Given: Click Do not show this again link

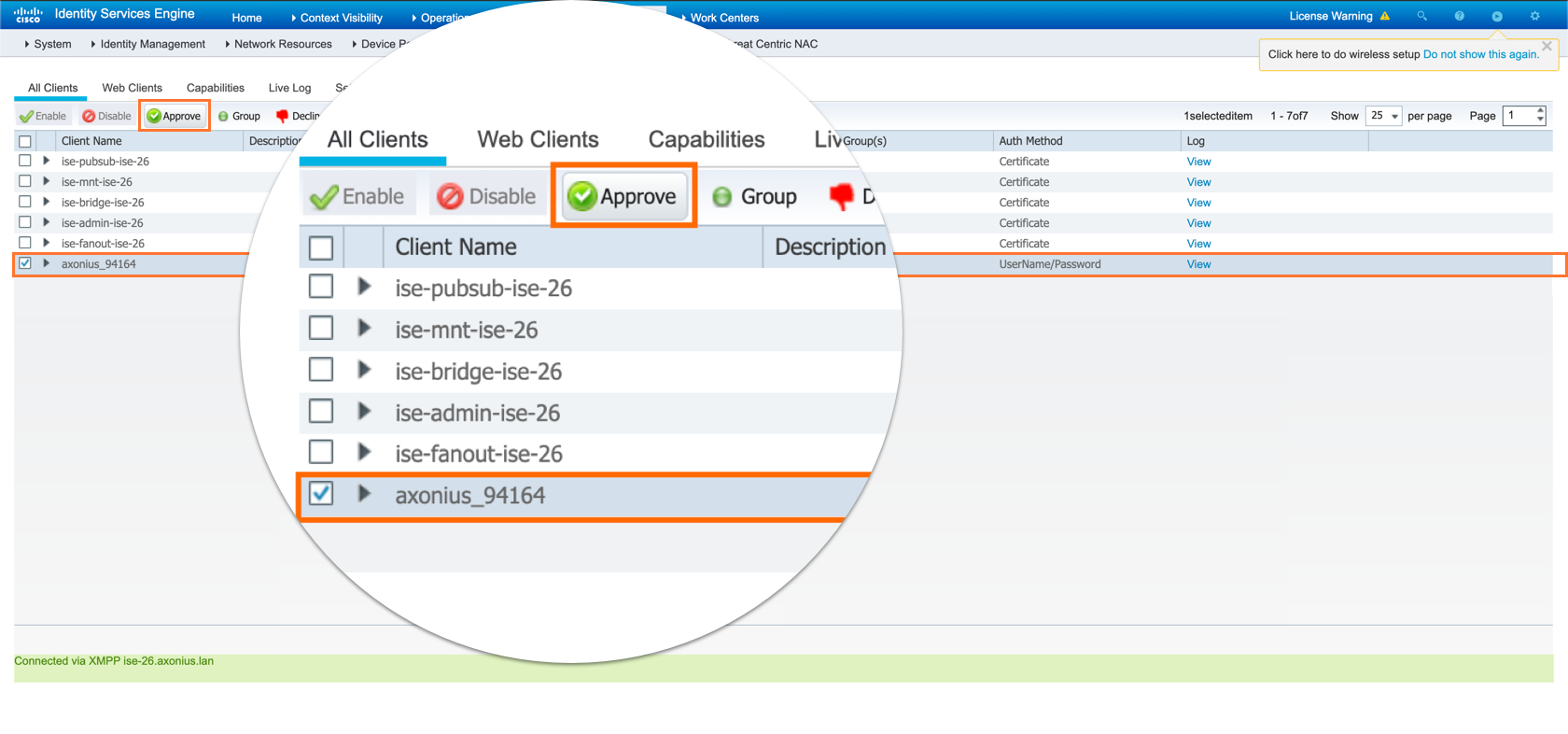Looking at the screenshot, I should (x=1481, y=54).
